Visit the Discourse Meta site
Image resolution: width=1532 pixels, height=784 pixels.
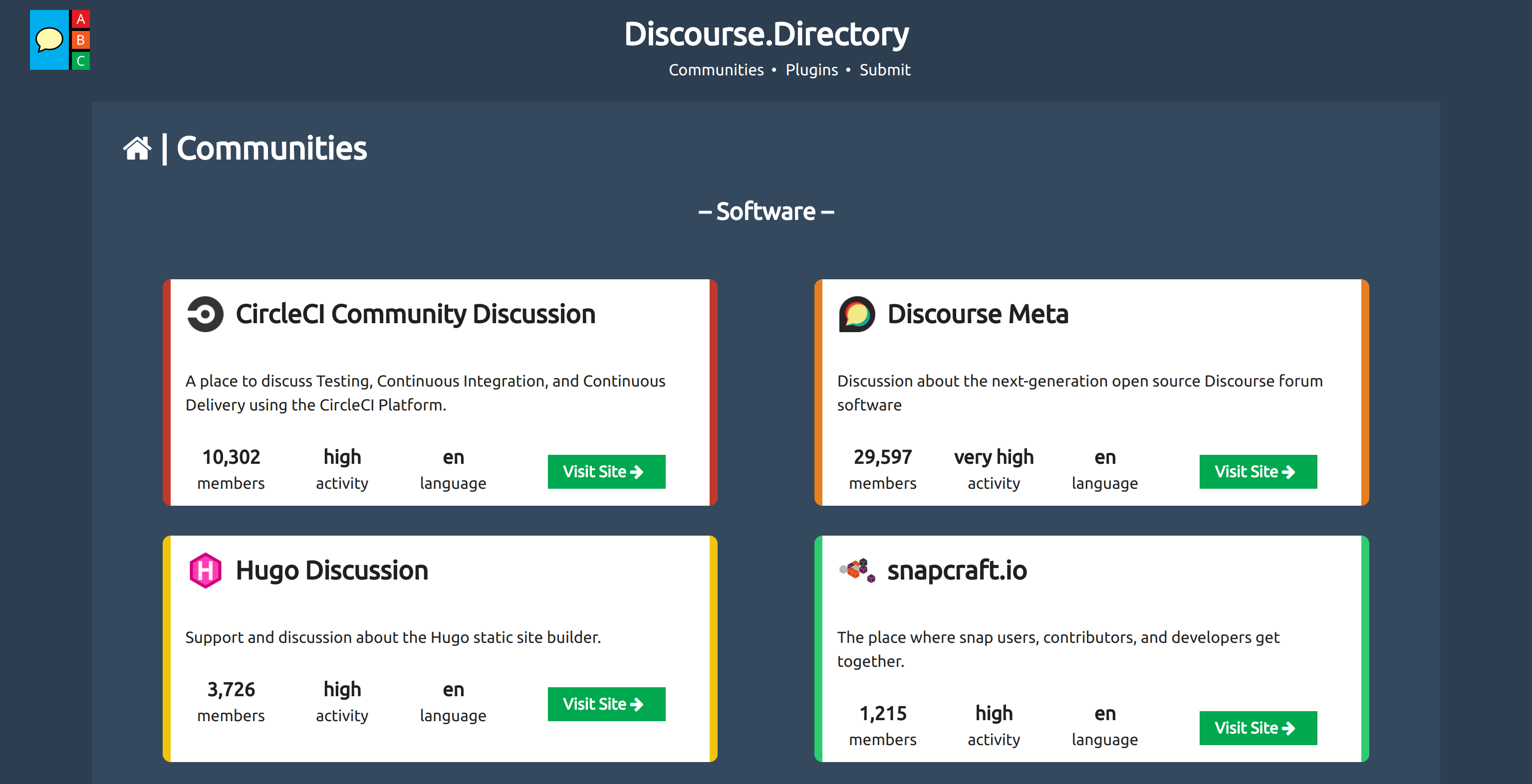pos(1258,472)
